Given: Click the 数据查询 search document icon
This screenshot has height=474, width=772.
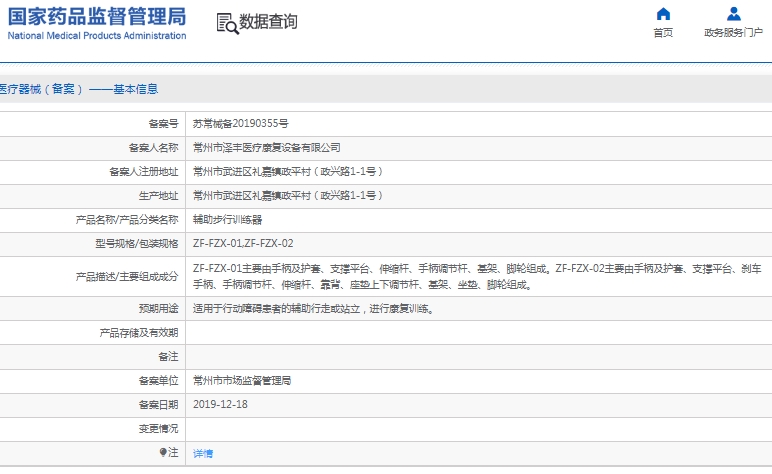Looking at the screenshot, I should 227,24.
